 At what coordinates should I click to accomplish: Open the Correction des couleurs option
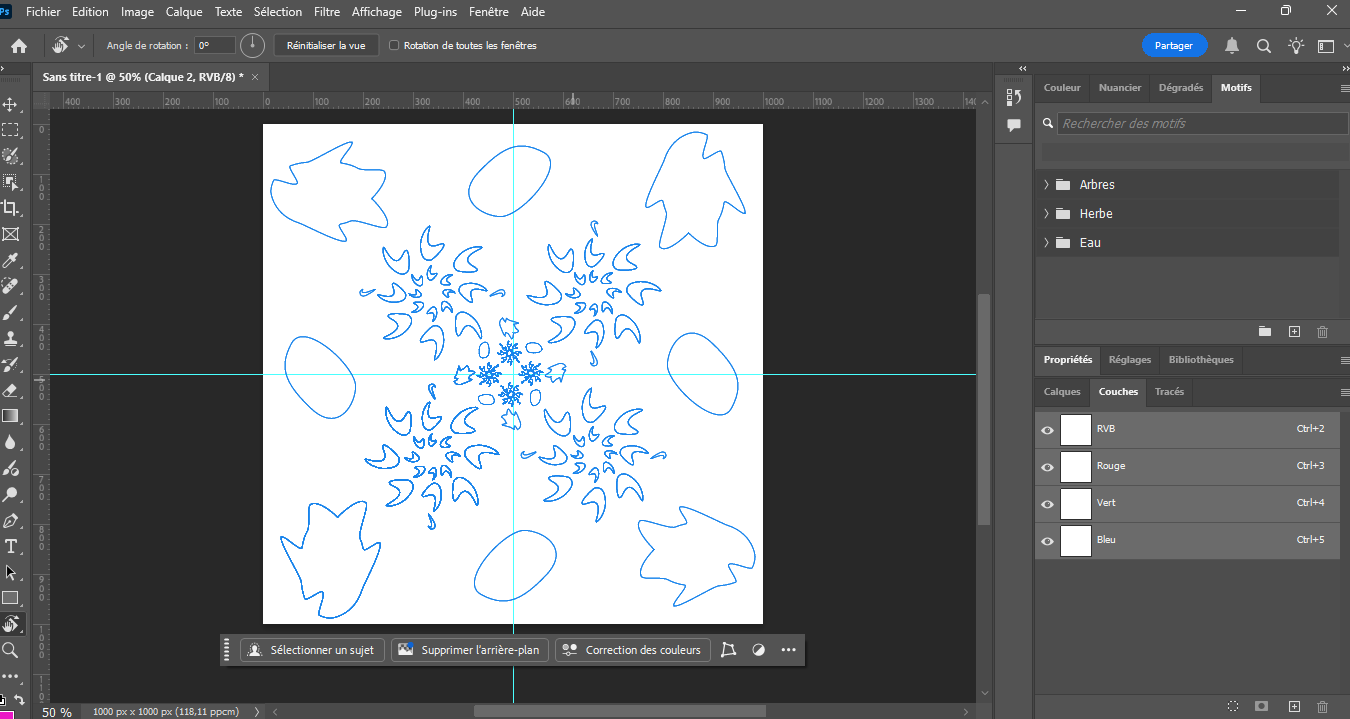point(632,650)
